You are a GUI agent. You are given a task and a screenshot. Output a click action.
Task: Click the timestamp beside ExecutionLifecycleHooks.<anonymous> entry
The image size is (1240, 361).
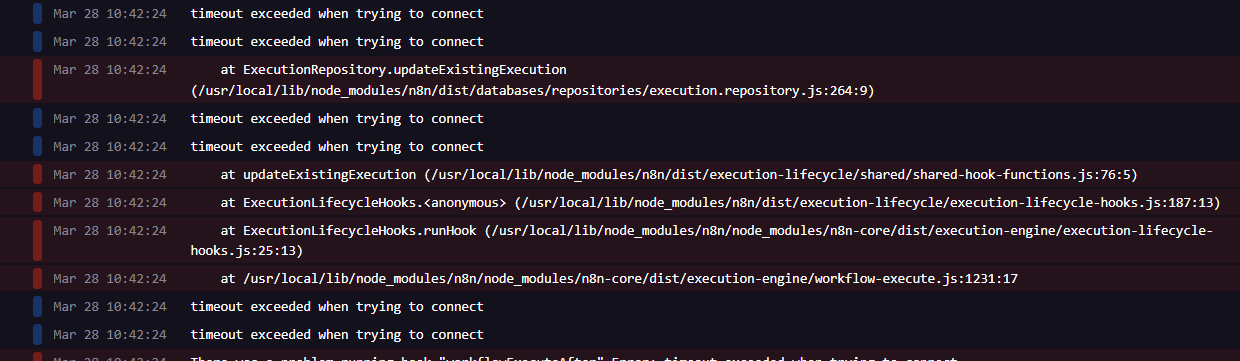[x=110, y=203]
